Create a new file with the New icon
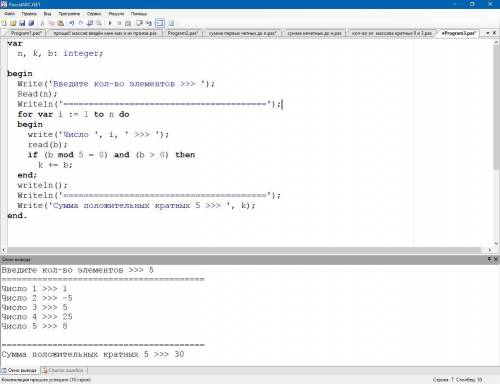 pyautogui.click(x=4, y=23)
